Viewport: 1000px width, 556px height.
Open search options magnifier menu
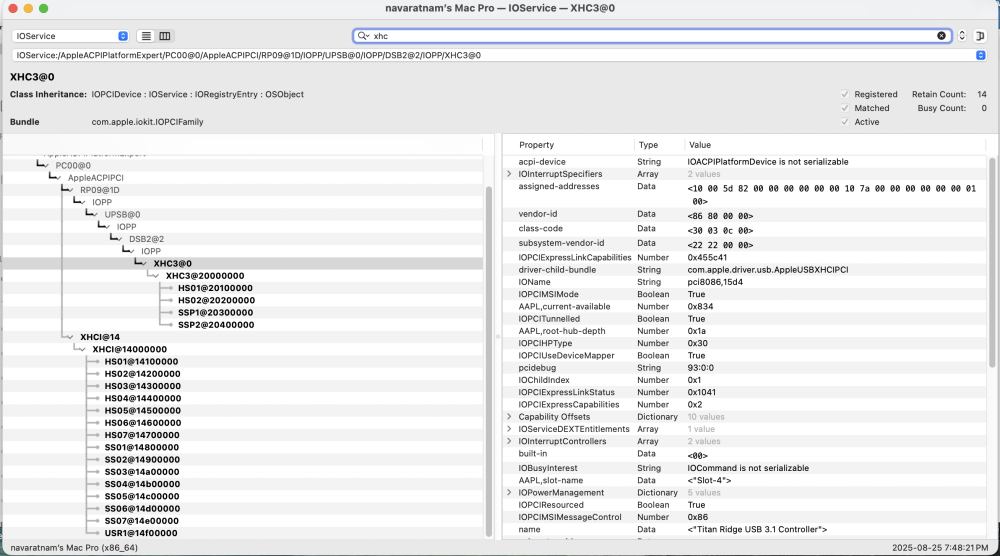coord(363,36)
